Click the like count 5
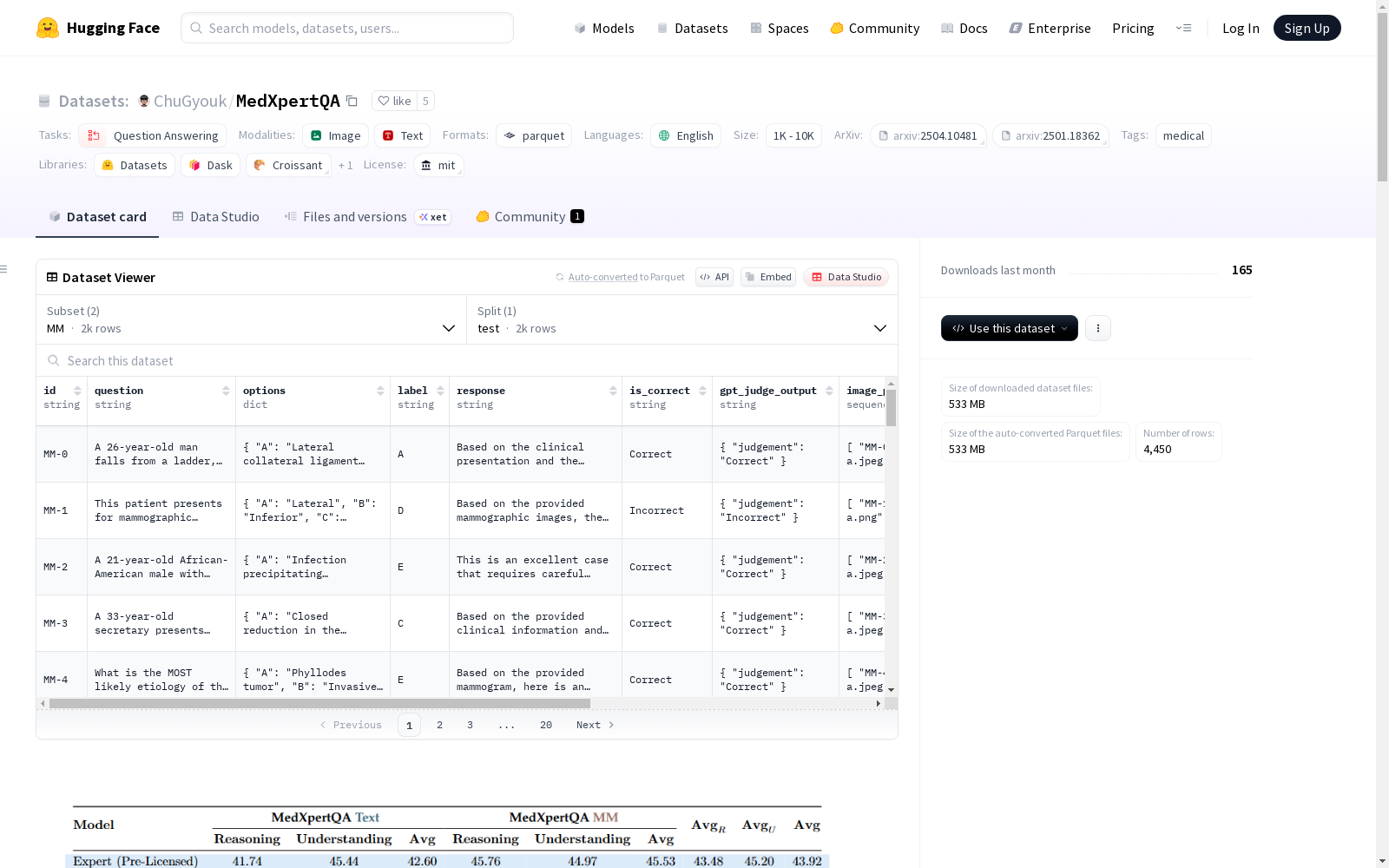 pos(425,101)
